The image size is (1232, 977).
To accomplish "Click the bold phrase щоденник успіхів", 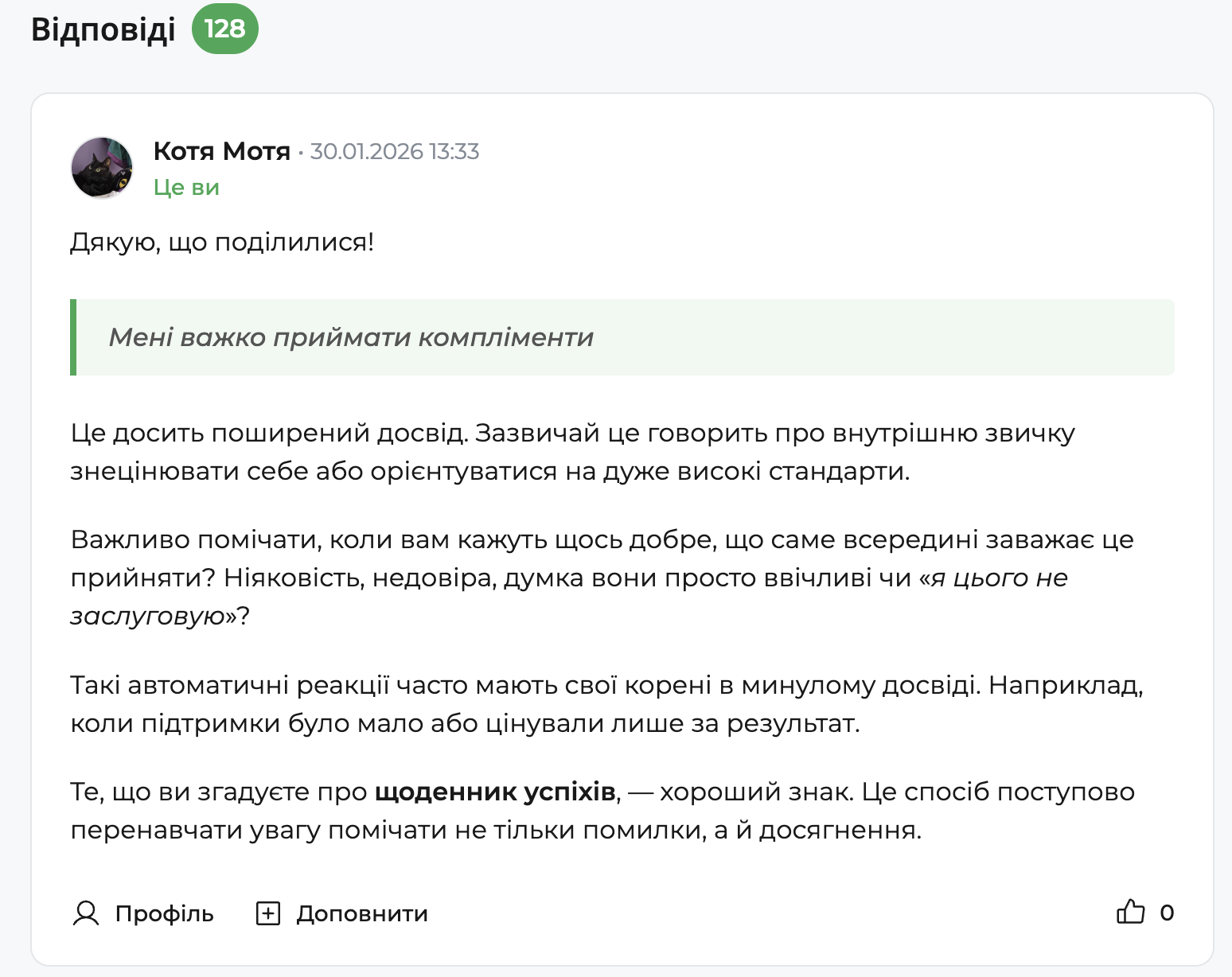I will [x=496, y=792].
